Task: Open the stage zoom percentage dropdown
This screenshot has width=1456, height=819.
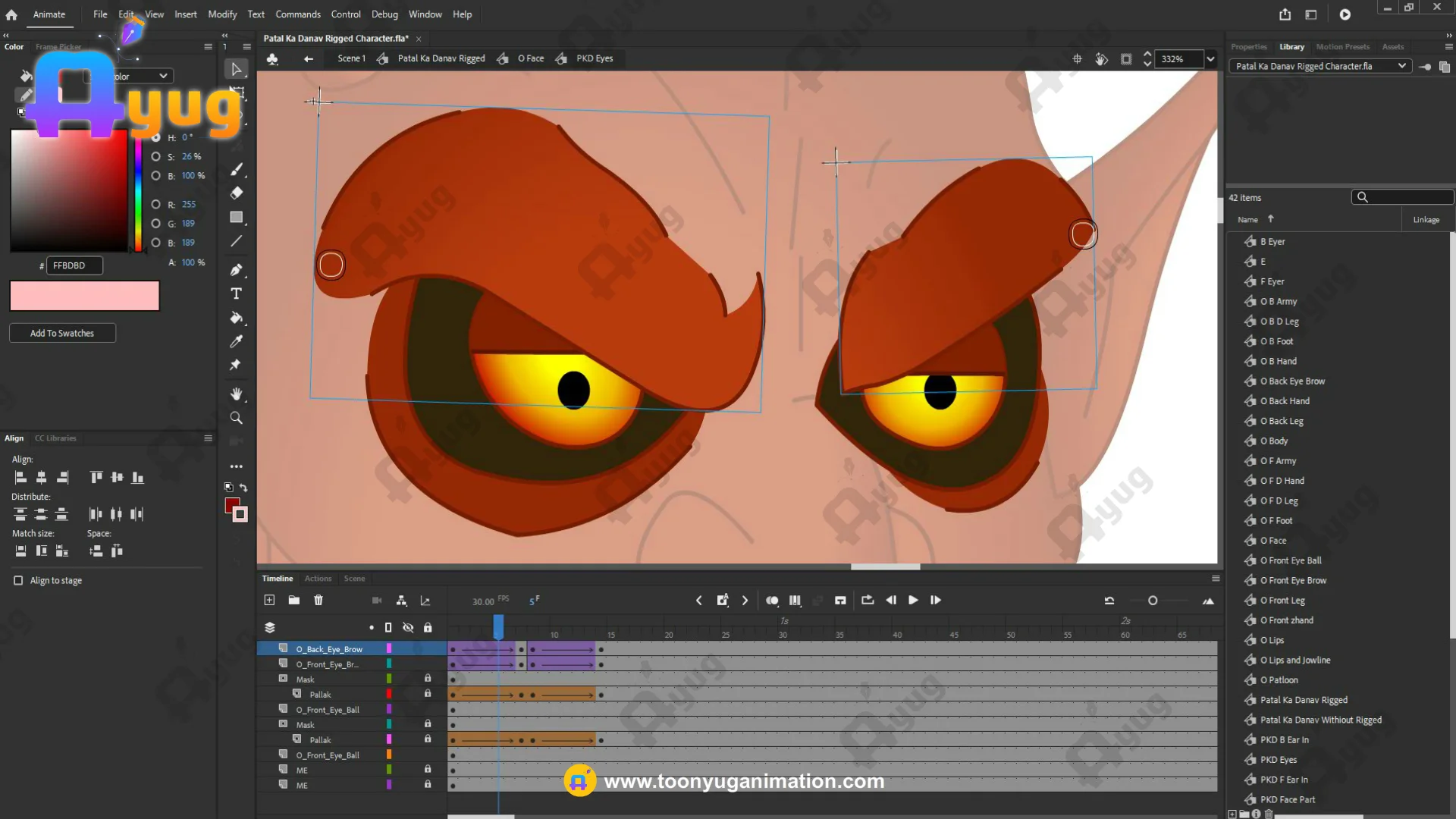Action: coord(1210,58)
